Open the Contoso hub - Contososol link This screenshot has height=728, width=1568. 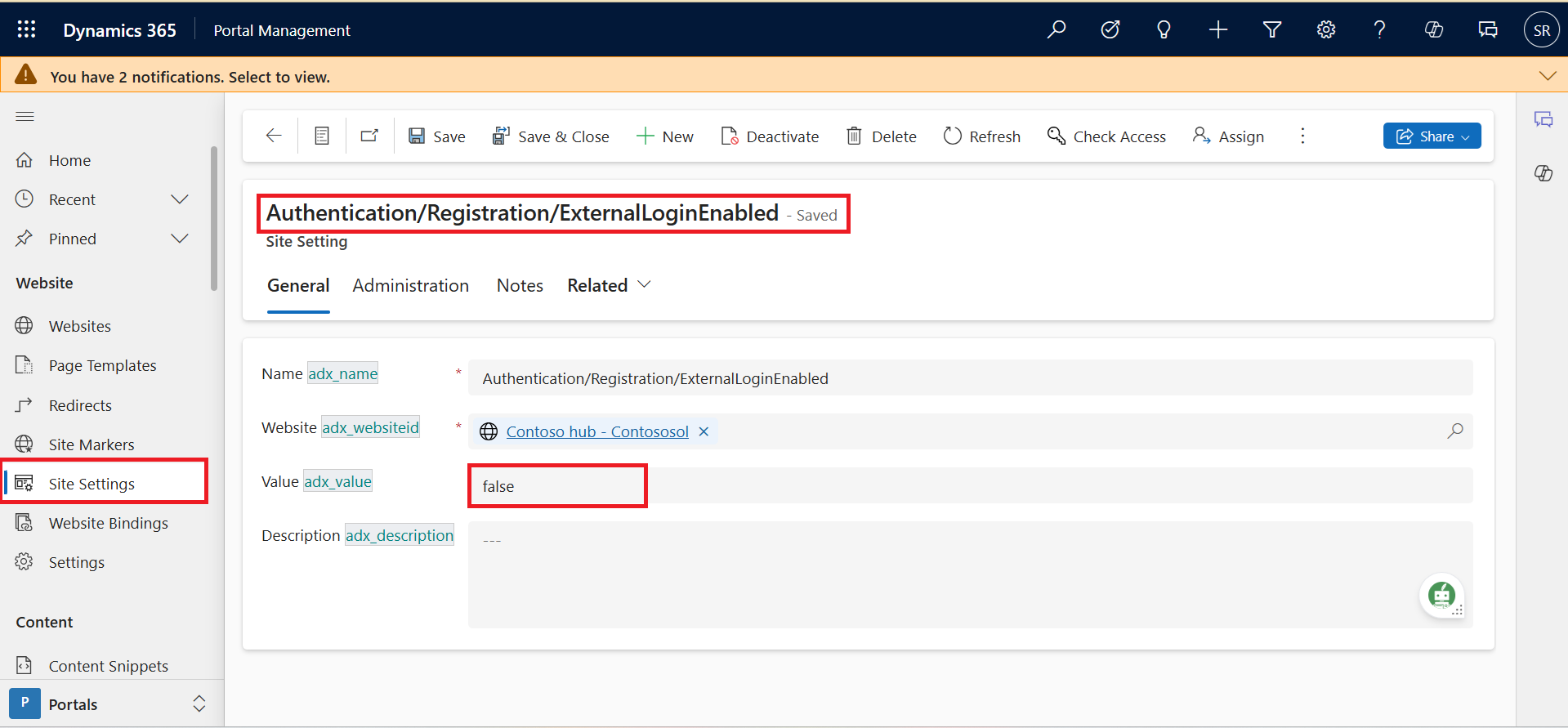pos(596,431)
